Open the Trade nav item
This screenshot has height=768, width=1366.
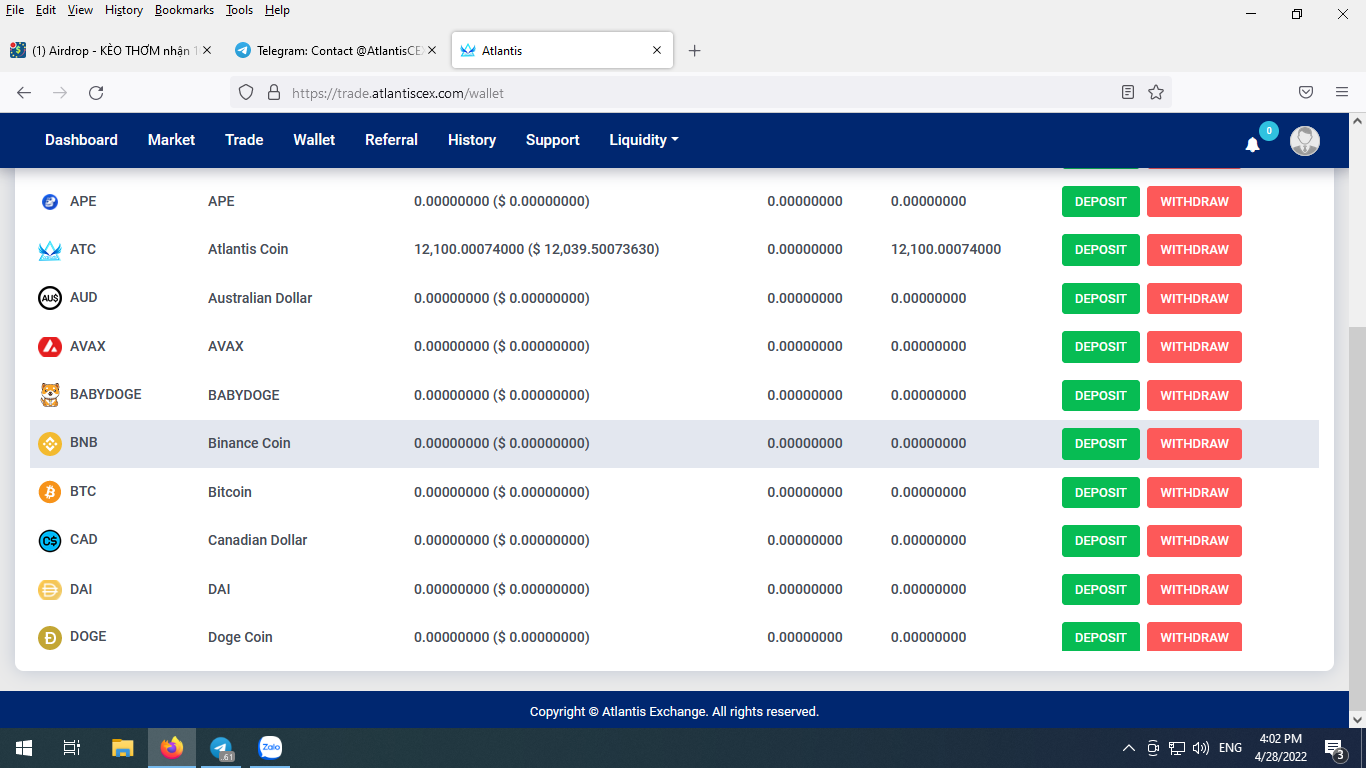[x=244, y=140]
